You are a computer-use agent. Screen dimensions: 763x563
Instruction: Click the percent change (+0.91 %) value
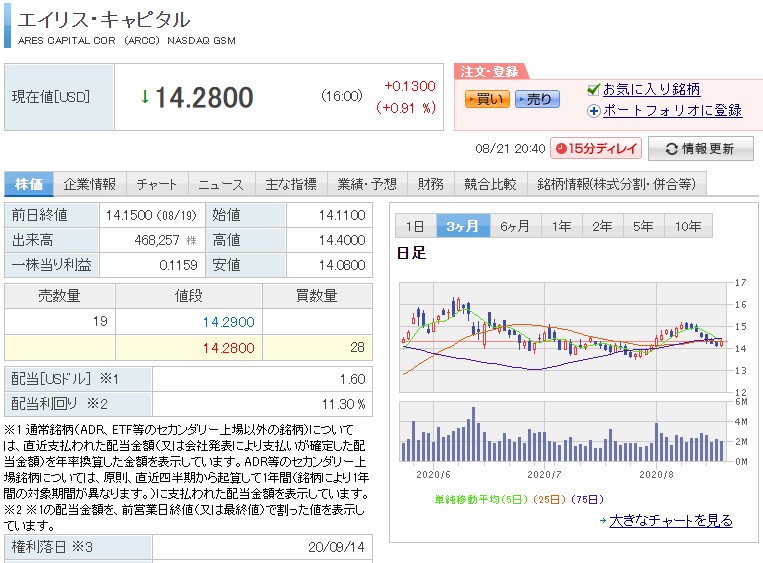(406, 108)
